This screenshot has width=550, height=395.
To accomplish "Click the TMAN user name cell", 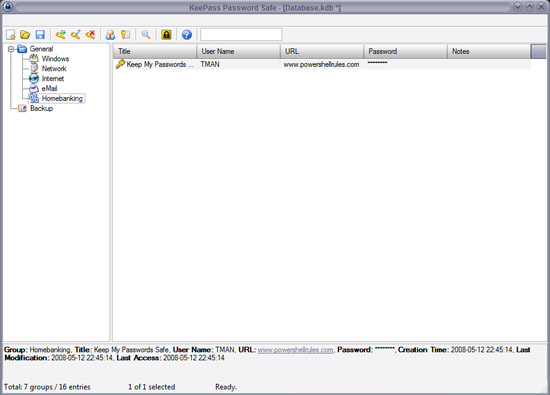I will tap(210, 64).
